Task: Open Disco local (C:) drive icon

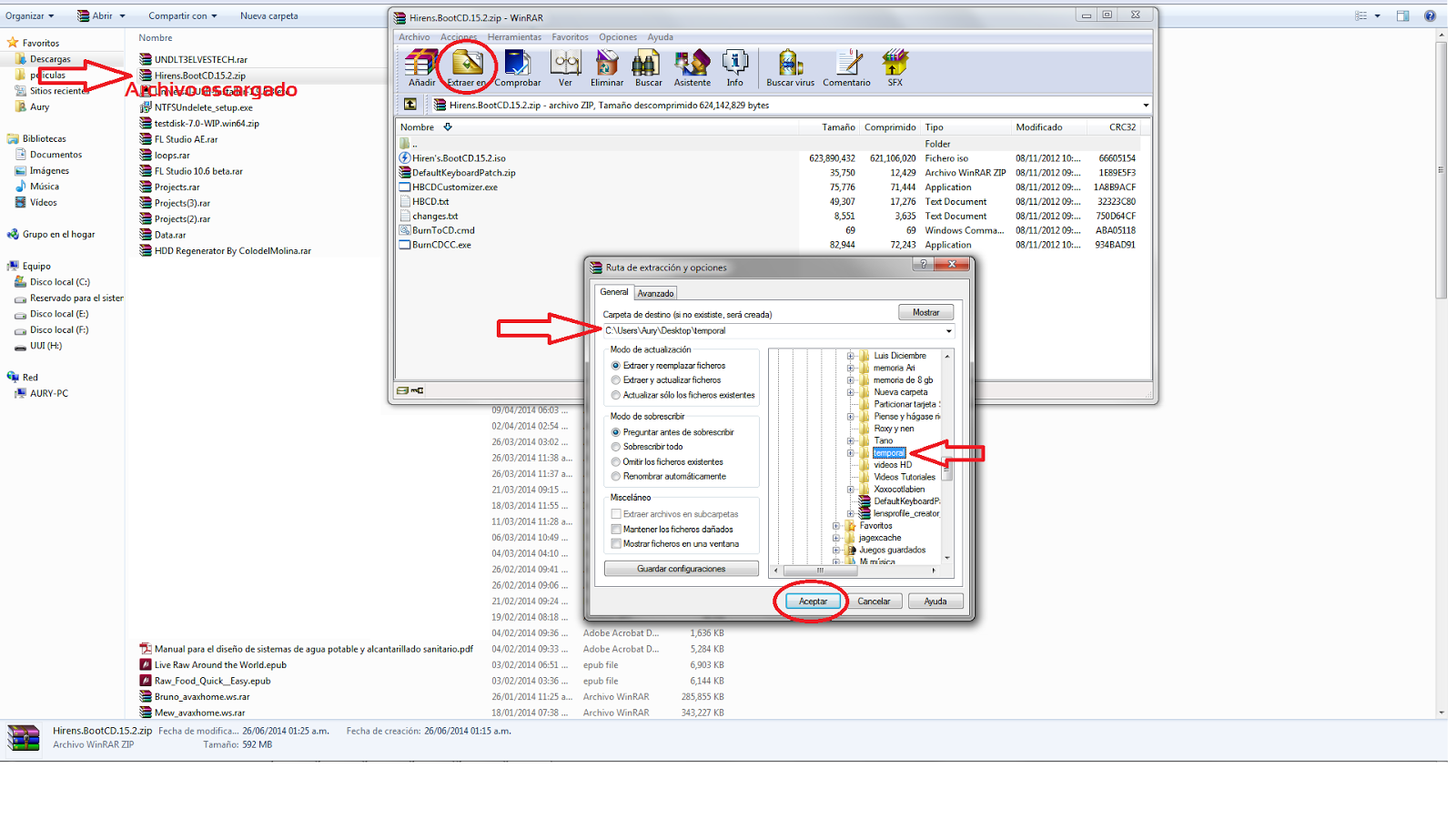Action: [x=21, y=282]
